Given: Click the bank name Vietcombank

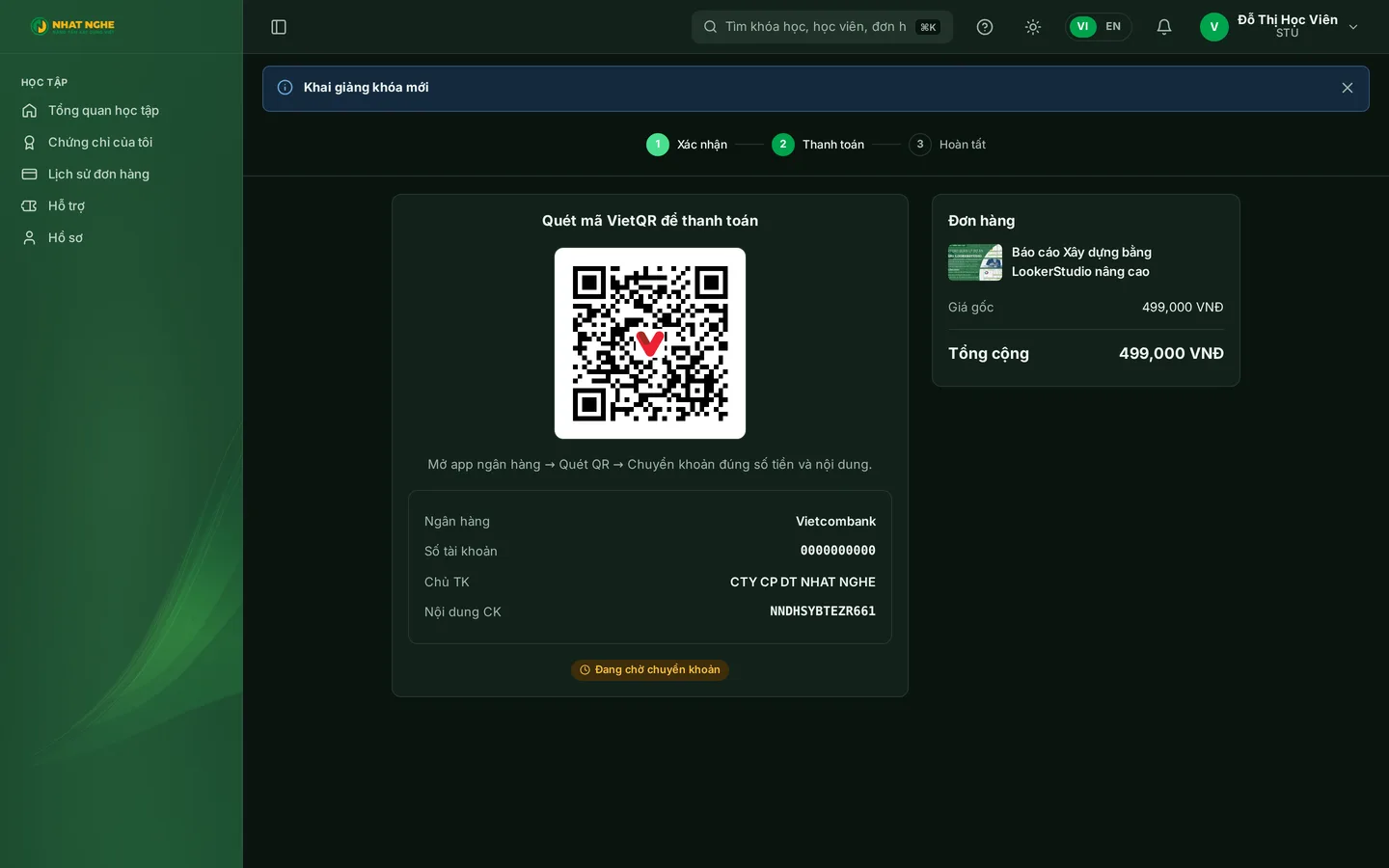Looking at the screenshot, I should click(x=836, y=522).
